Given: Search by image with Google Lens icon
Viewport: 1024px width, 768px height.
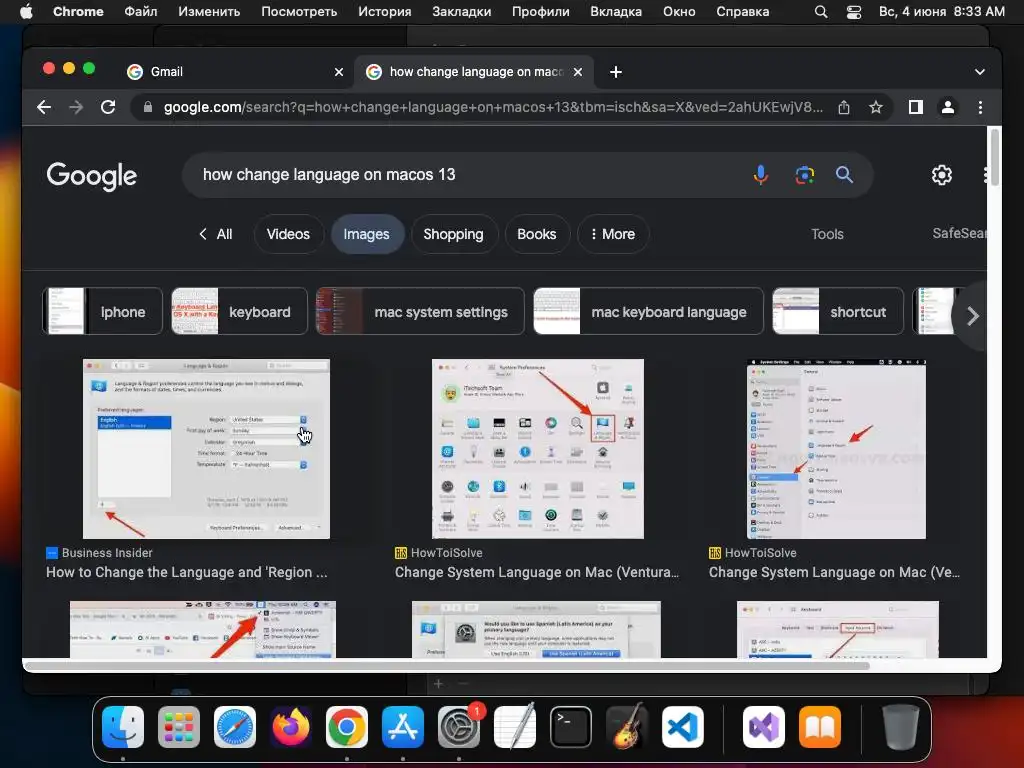Looking at the screenshot, I should click(x=805, y=175).
